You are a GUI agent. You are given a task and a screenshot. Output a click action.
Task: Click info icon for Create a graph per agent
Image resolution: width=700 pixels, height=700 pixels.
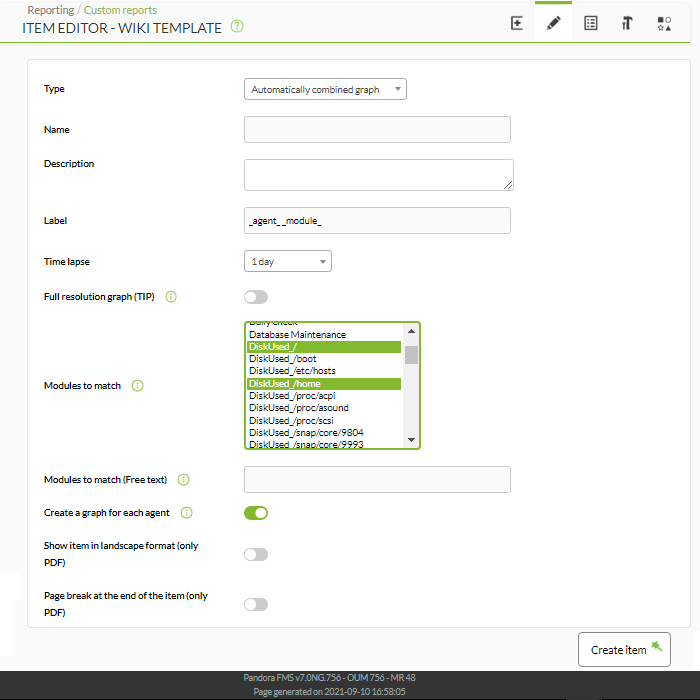coord(186,512)
